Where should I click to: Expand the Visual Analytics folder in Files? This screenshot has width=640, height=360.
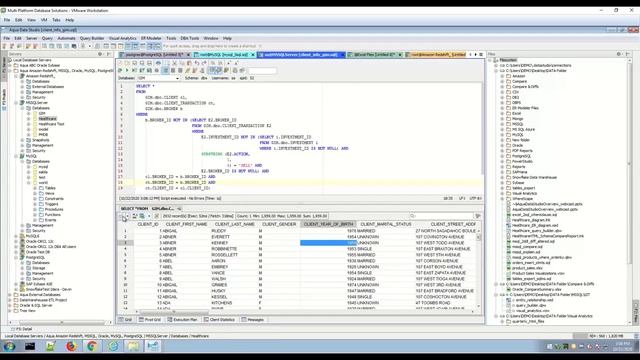click(502, 193)
